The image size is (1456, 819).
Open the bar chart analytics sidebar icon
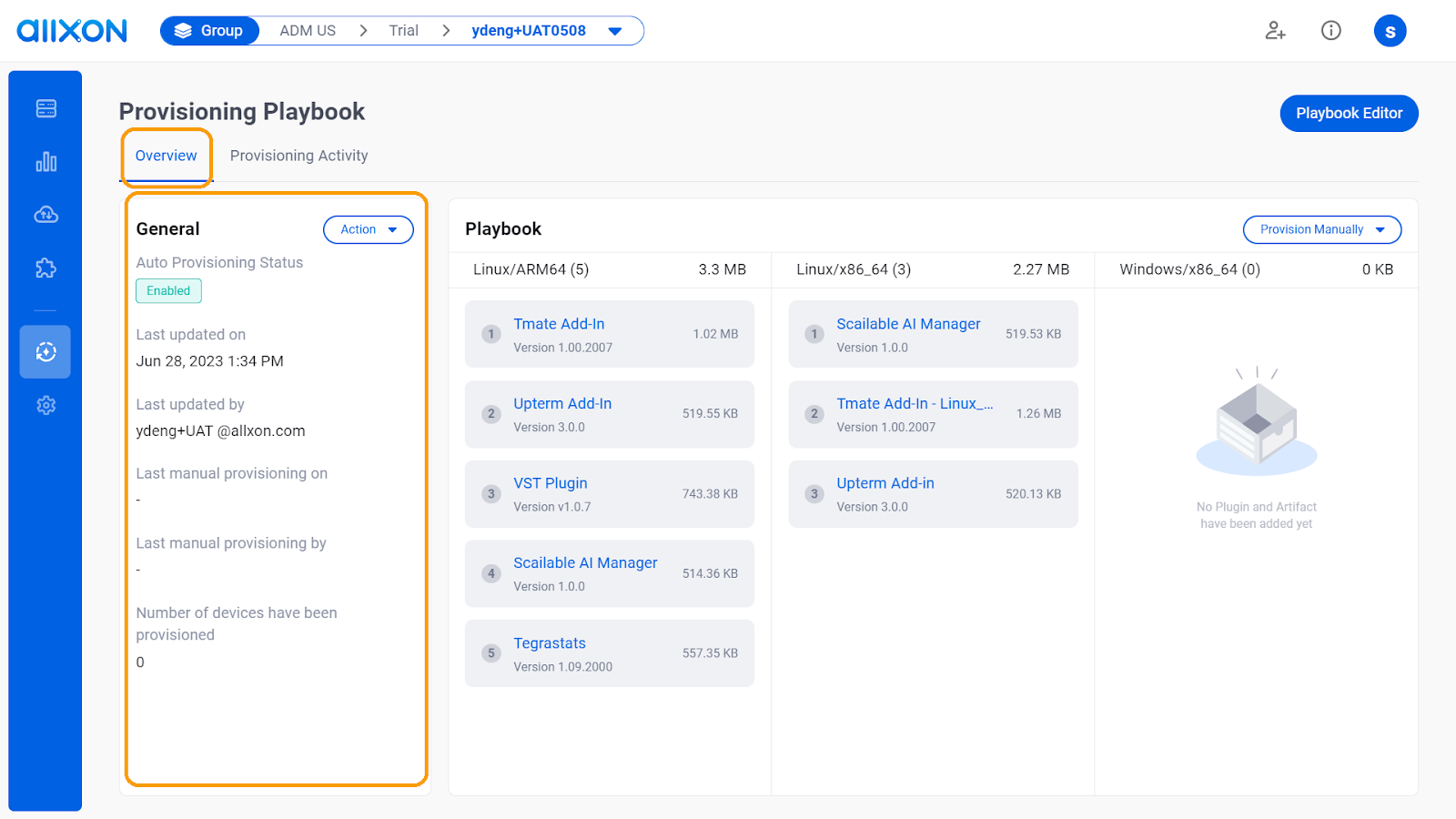coord(45,162)
